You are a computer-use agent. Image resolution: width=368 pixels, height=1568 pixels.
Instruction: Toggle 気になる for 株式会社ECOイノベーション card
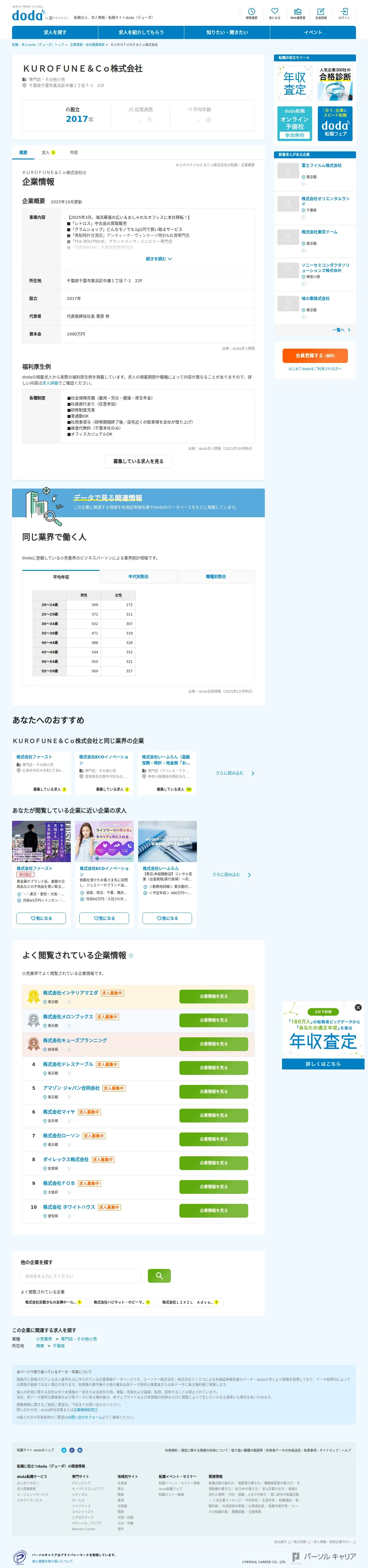pos(104,918)
